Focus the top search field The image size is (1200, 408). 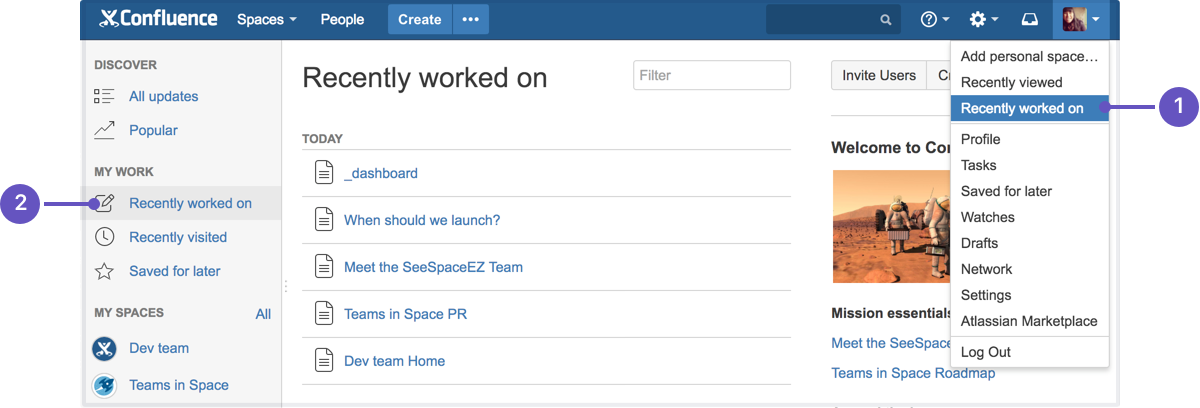(x=832, y=19)
